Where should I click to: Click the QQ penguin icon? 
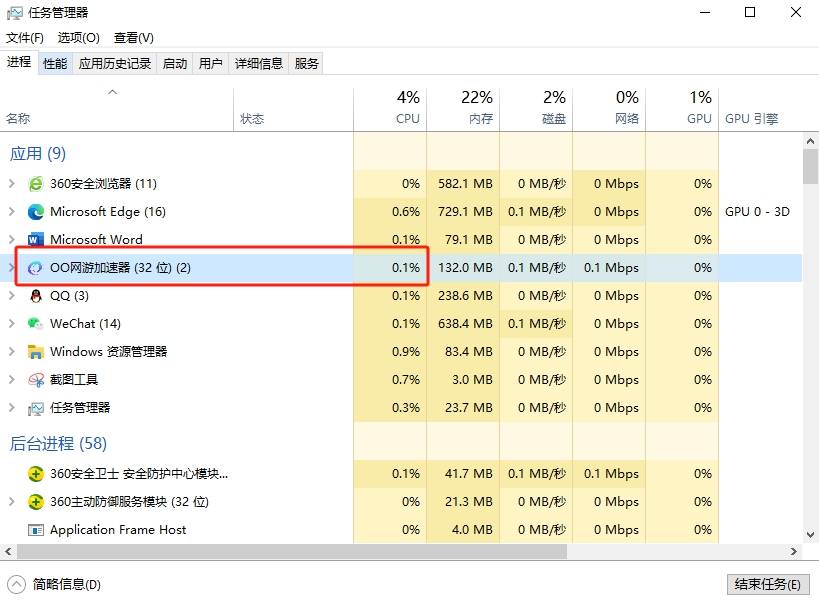coord(36,296)
